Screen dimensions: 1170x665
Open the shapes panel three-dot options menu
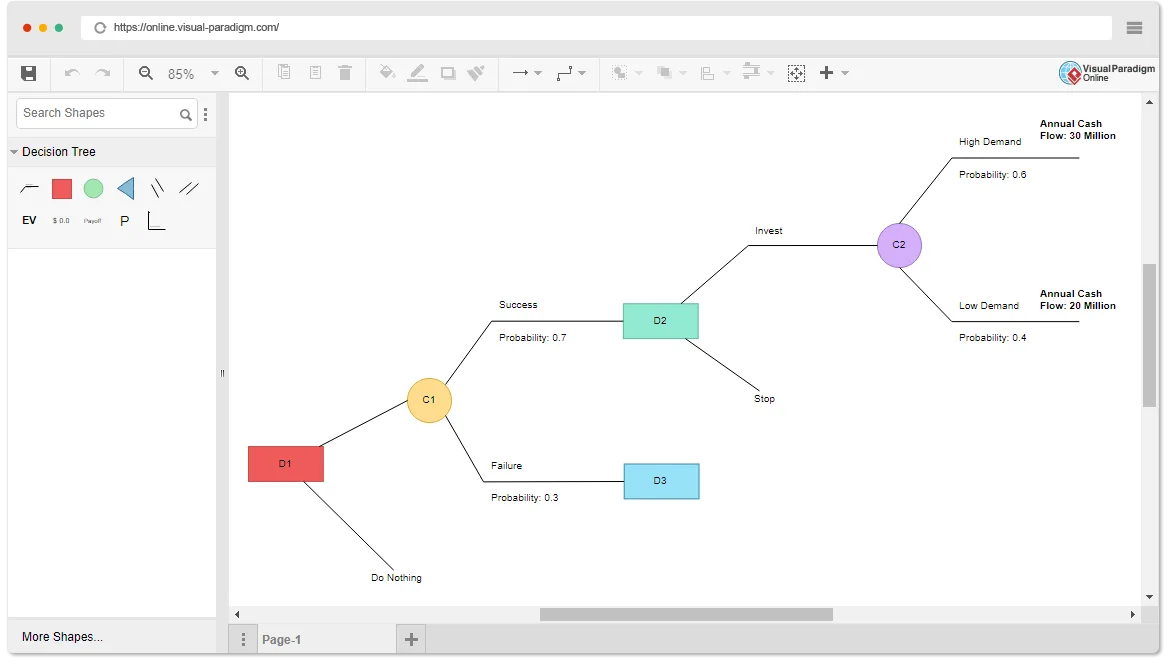[205, 114]
